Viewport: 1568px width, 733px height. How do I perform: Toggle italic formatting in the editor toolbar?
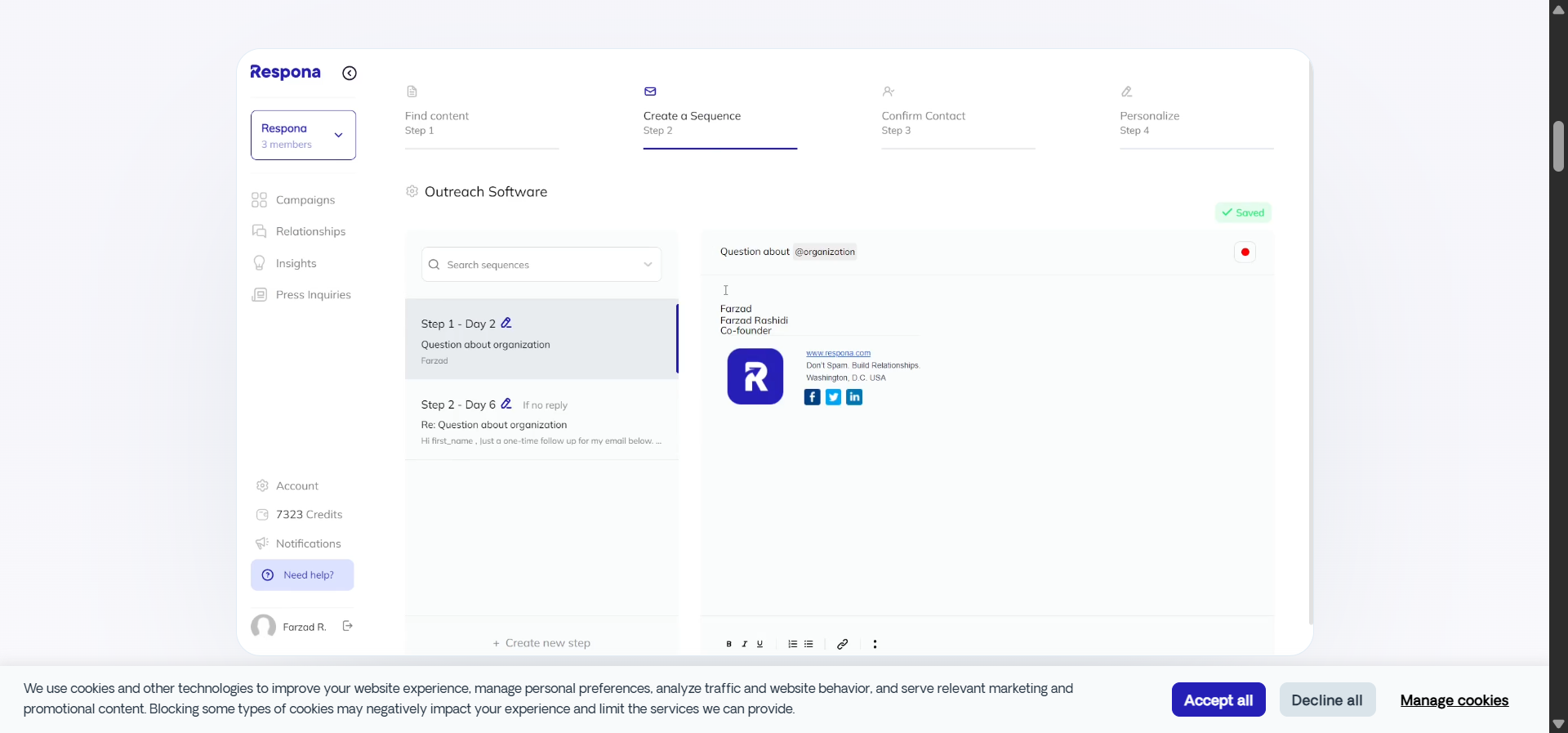click(x=744, y=644)
